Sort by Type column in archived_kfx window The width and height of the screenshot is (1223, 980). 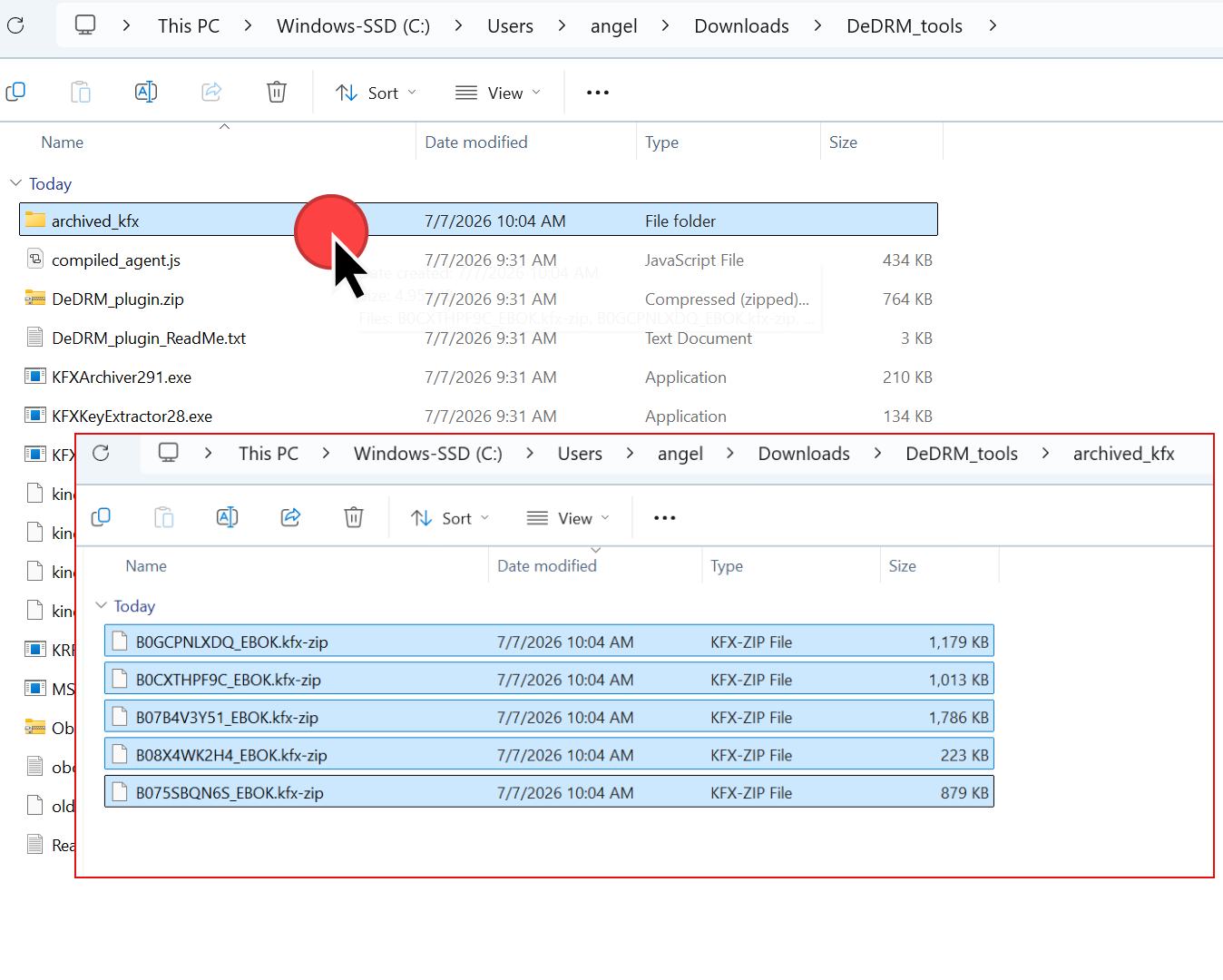(x=727, y=566)
